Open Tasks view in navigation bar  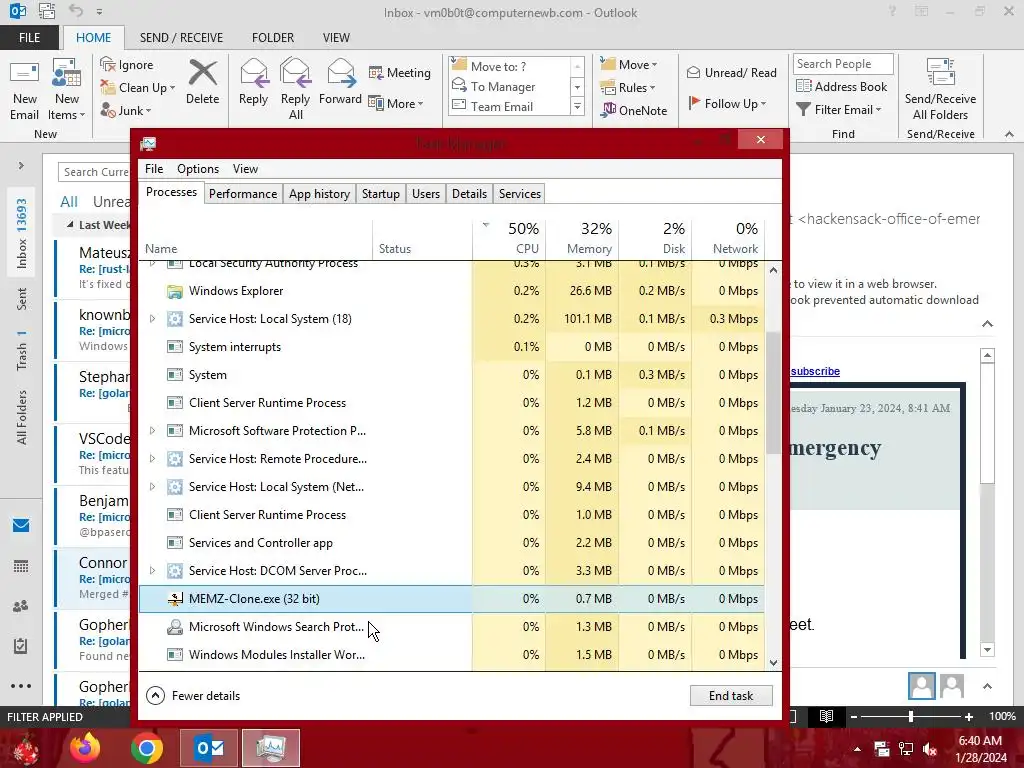[x=21, y=646]
